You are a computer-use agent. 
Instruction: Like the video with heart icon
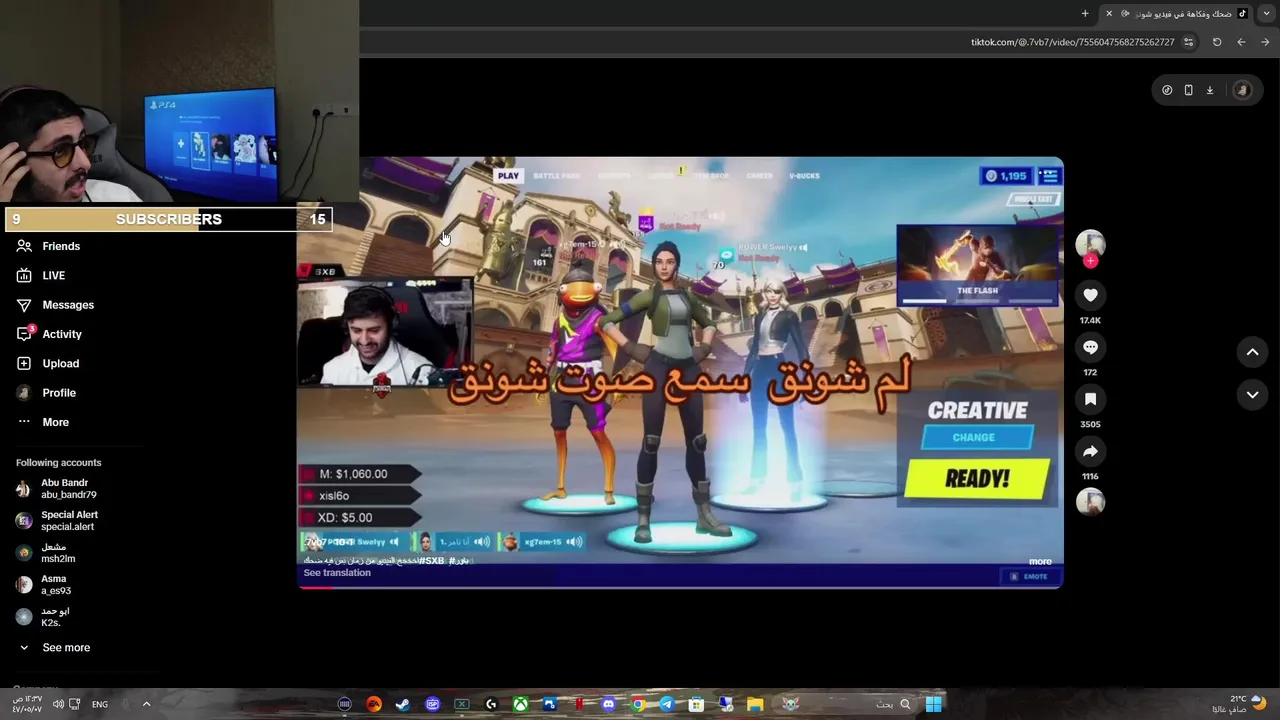coord(1090,295)
